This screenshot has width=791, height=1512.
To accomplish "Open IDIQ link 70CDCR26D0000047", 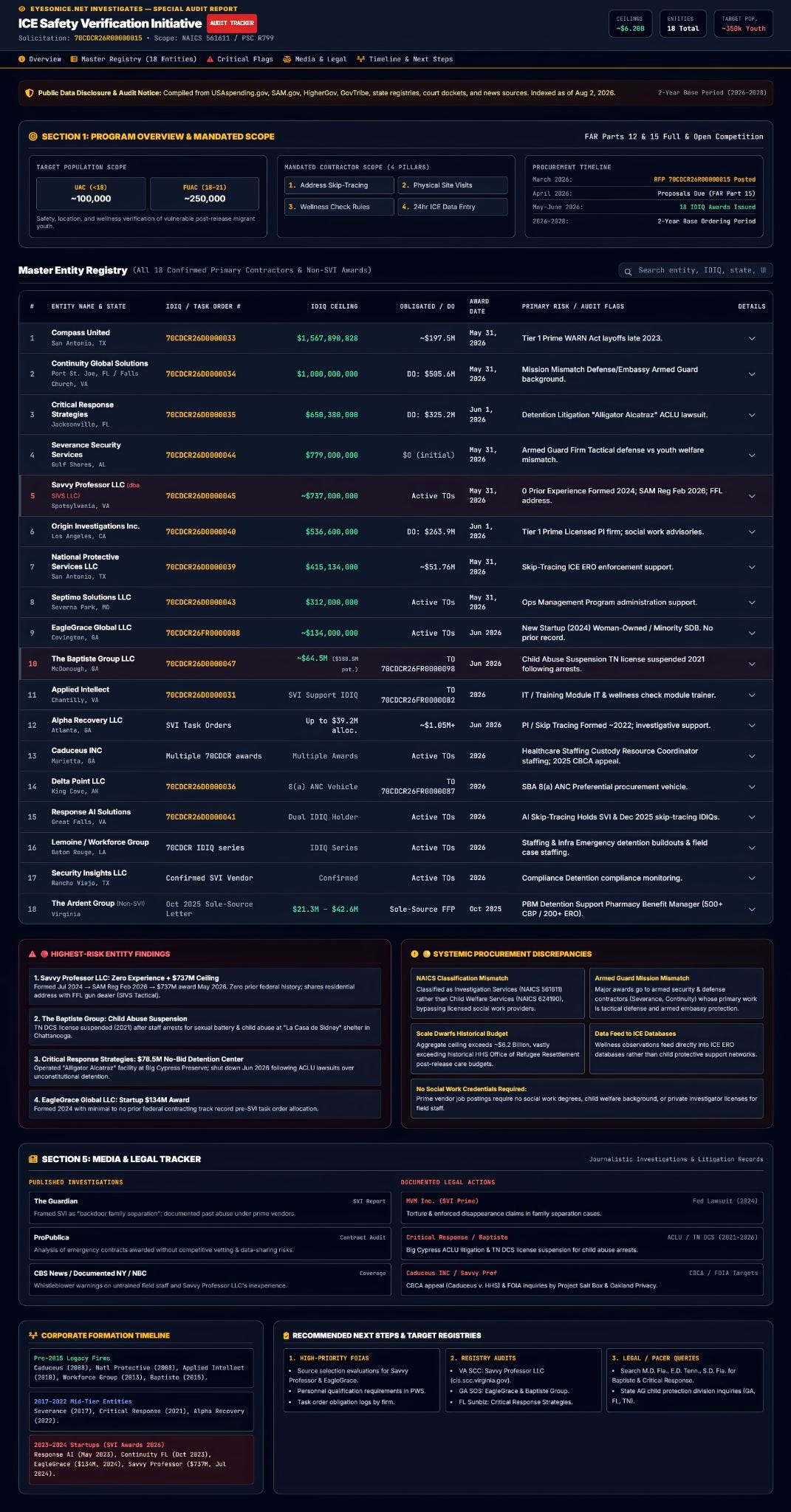I will tap(201, 664).
